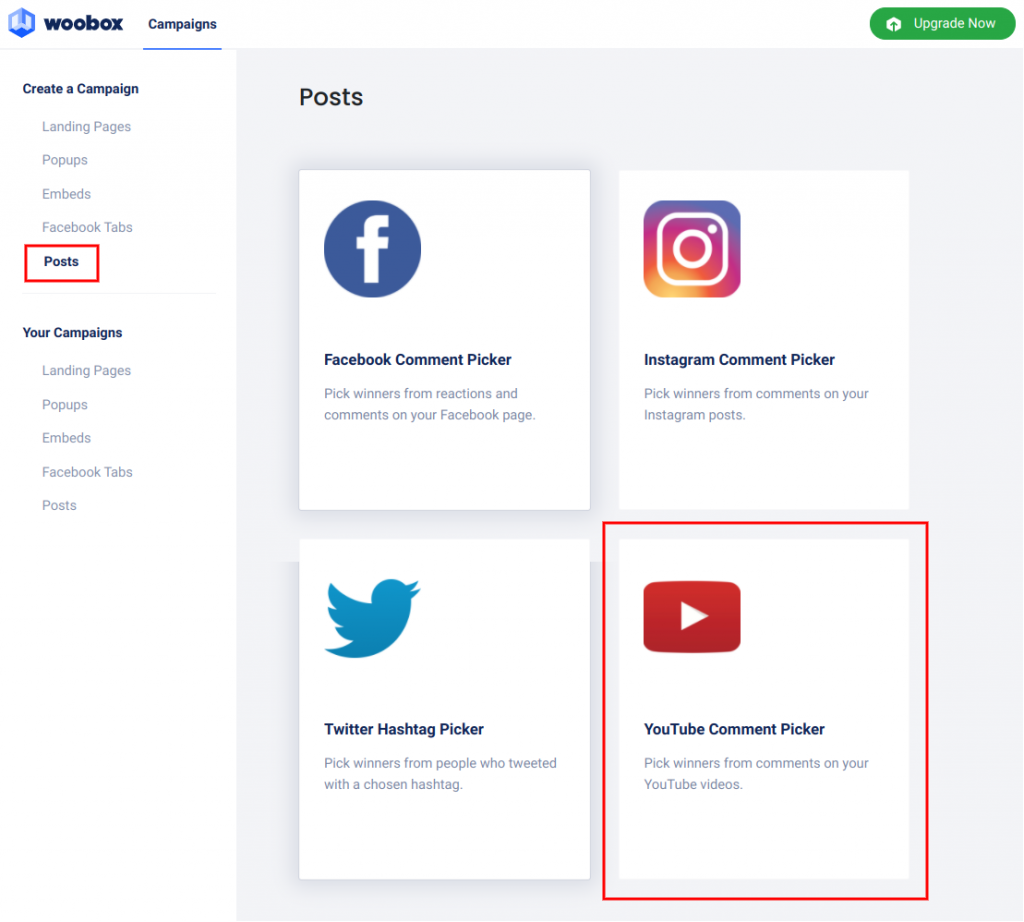
Task: Click the Posts page heading
Action: 331,97
